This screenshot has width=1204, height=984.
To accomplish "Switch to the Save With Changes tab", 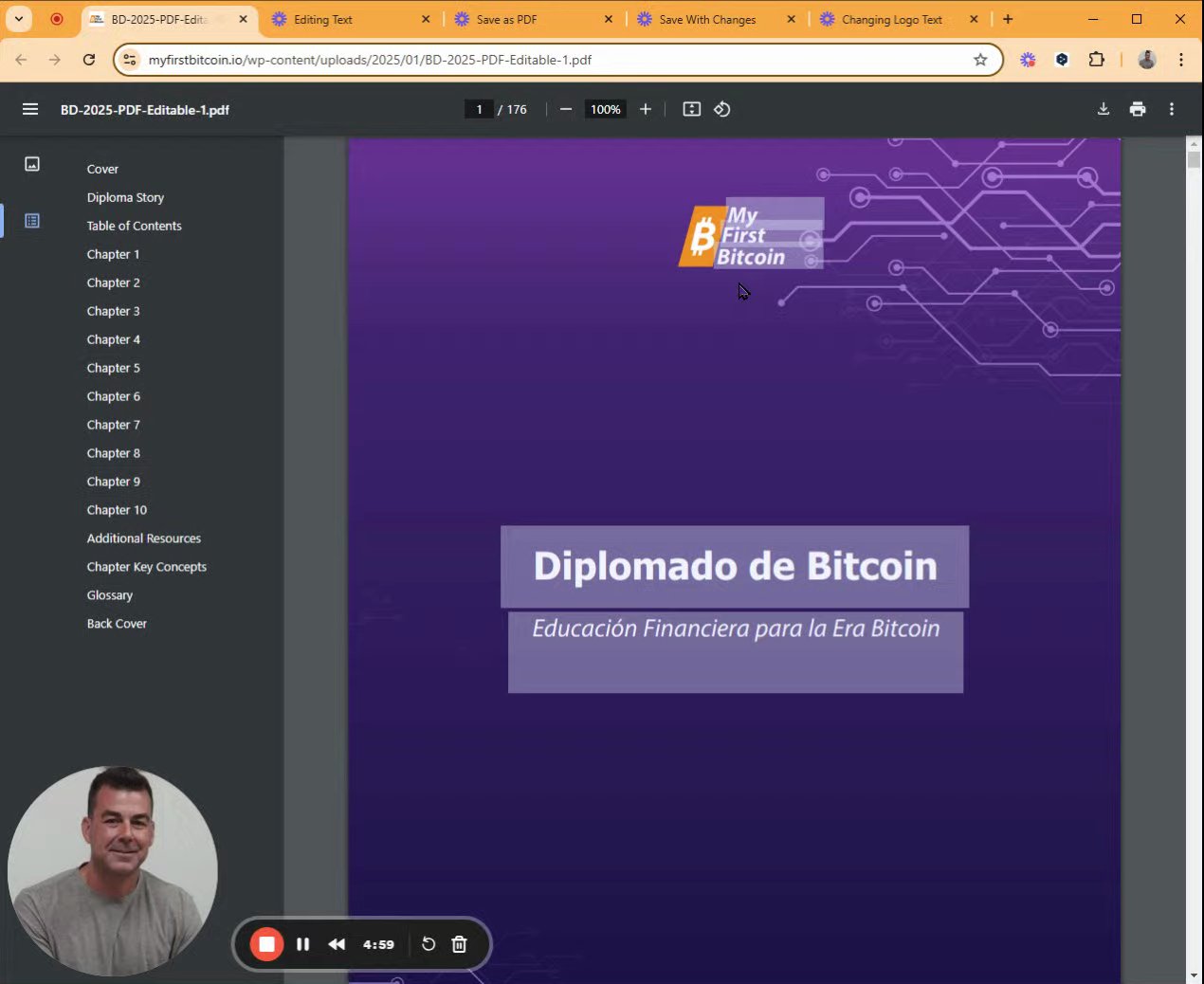I will [x=716, y=19].
